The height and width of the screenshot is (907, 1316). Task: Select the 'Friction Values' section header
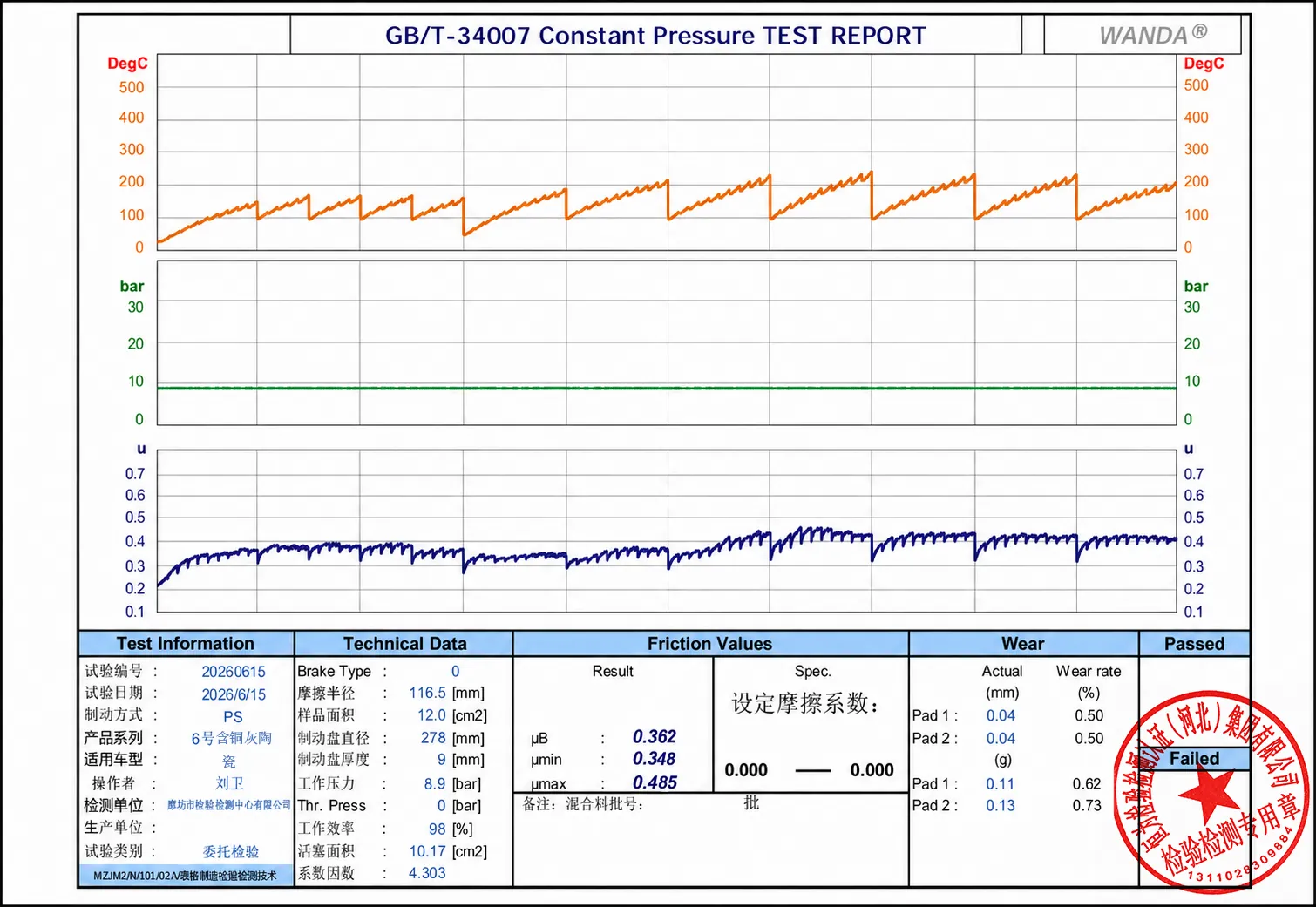(x=709, y=644)
